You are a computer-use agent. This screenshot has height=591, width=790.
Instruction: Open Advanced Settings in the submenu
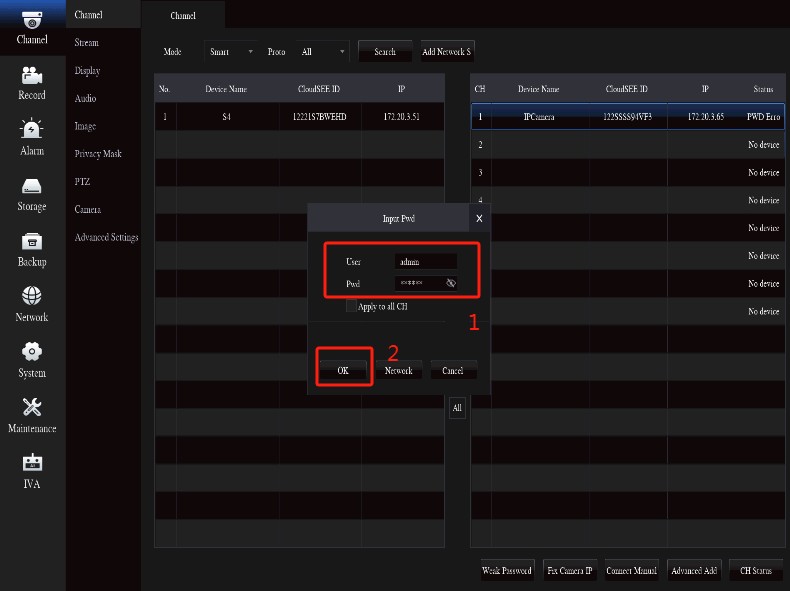(x=106, y=238)
